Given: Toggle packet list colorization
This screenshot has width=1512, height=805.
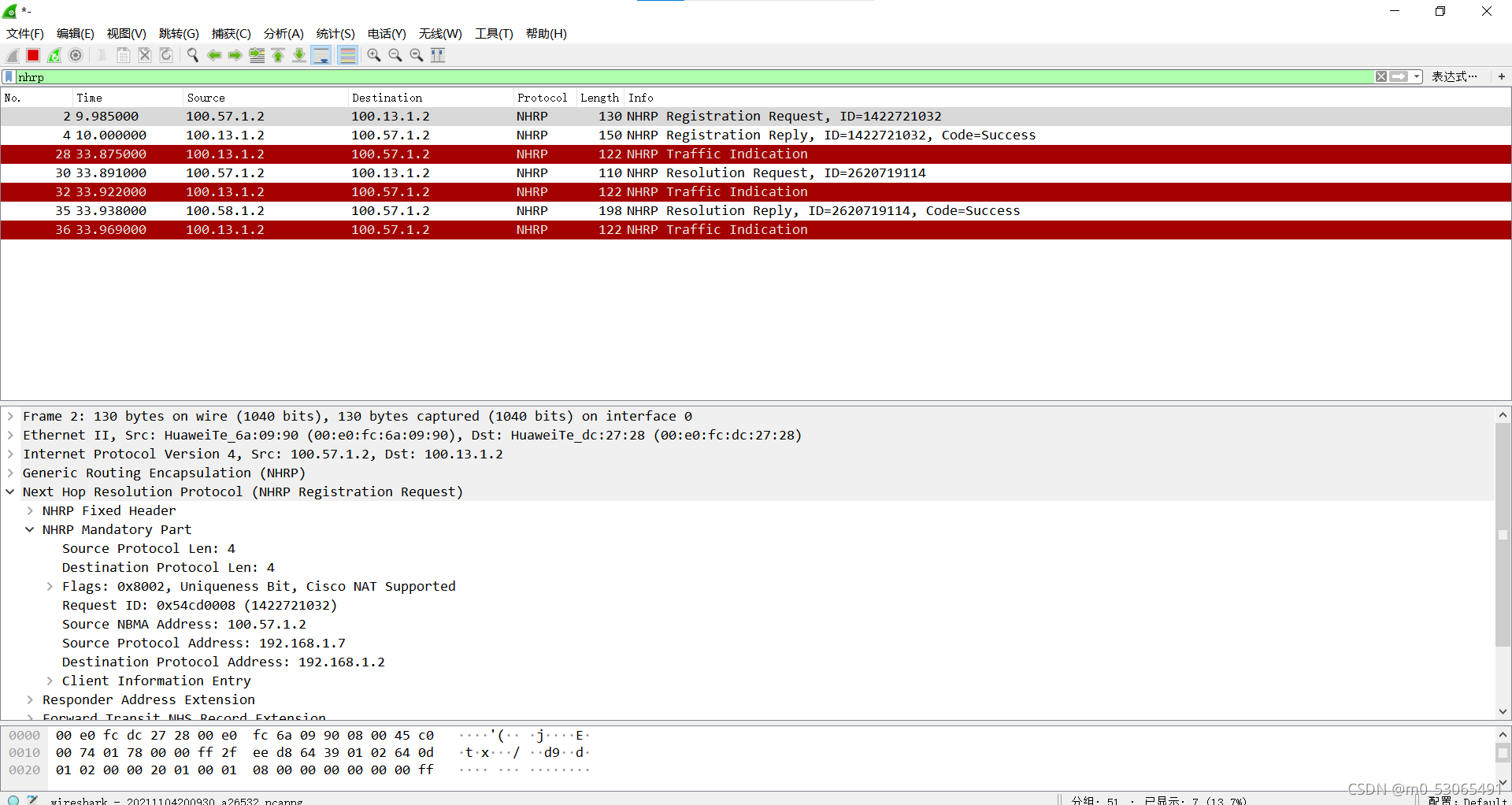Looking at the screenshot, I should coord(347,55).
